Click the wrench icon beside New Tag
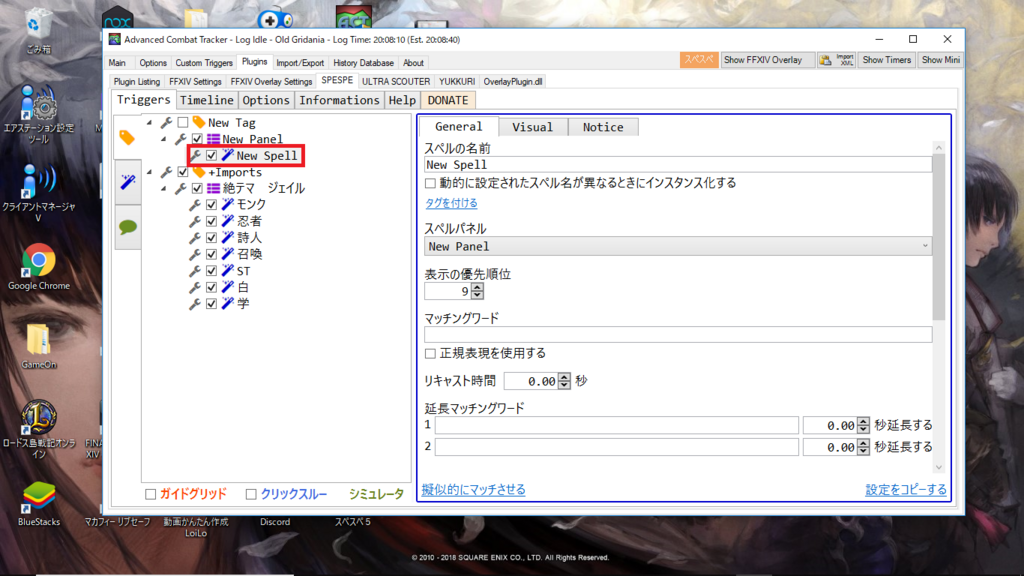Image resolution: width=1024 pixels, height=576 pixels. [167, 123]
